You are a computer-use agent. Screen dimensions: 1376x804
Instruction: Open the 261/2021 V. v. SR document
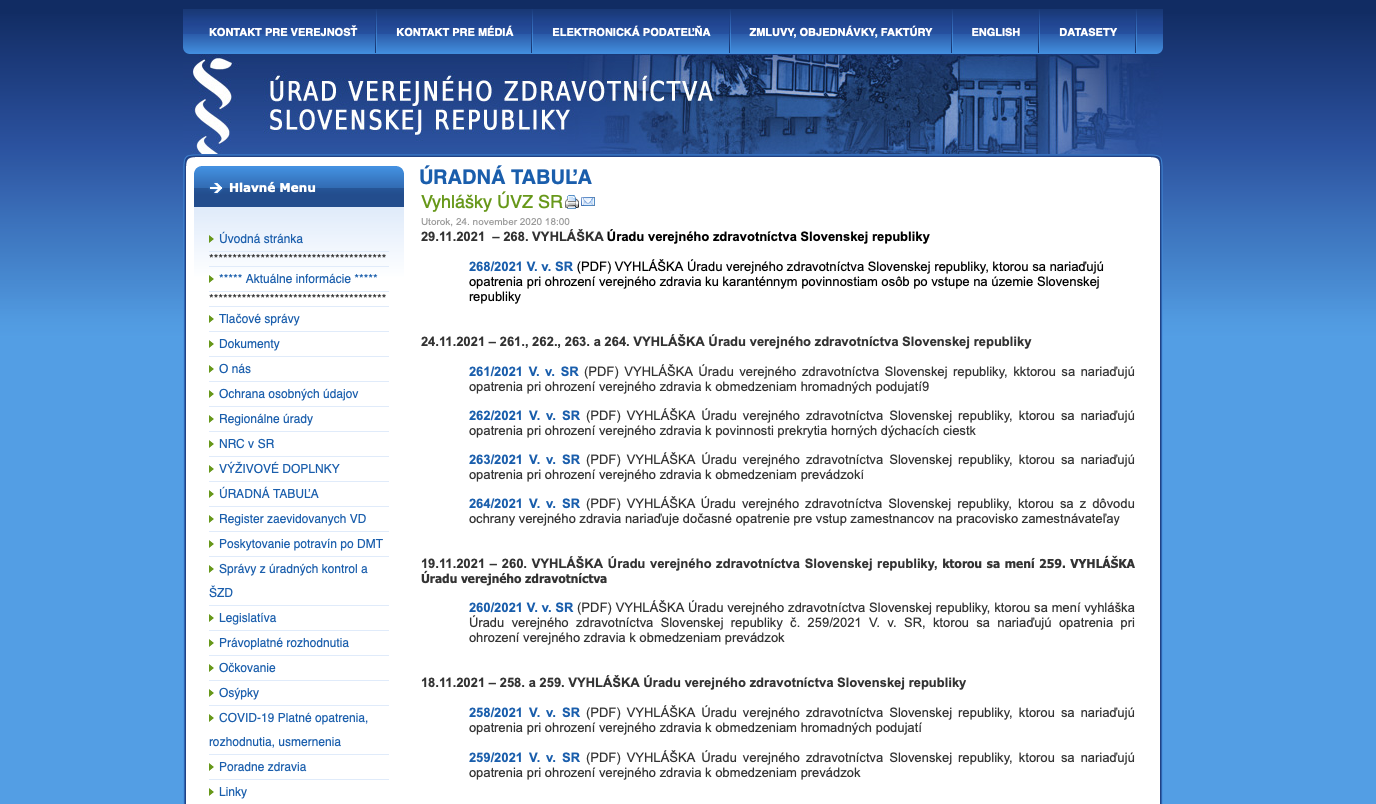[524, 372]
